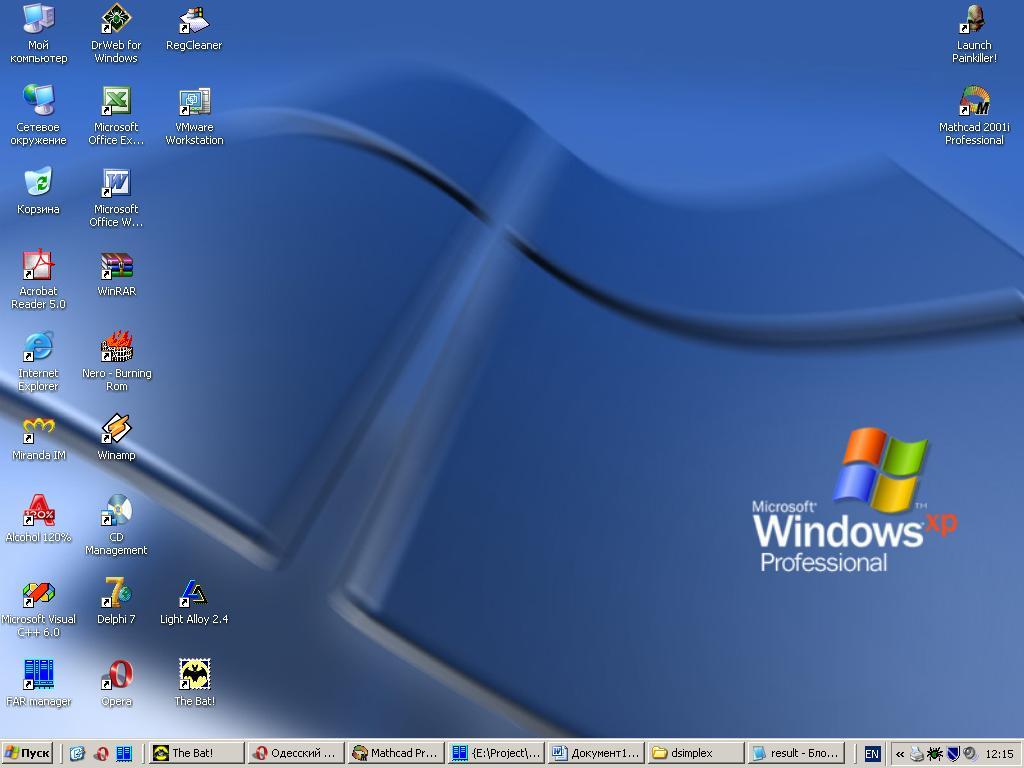Select the Microsoft Office Word shortcut
Image resolution: width=1024 pixels, height=768 pixels.
(x=116, y=197)
